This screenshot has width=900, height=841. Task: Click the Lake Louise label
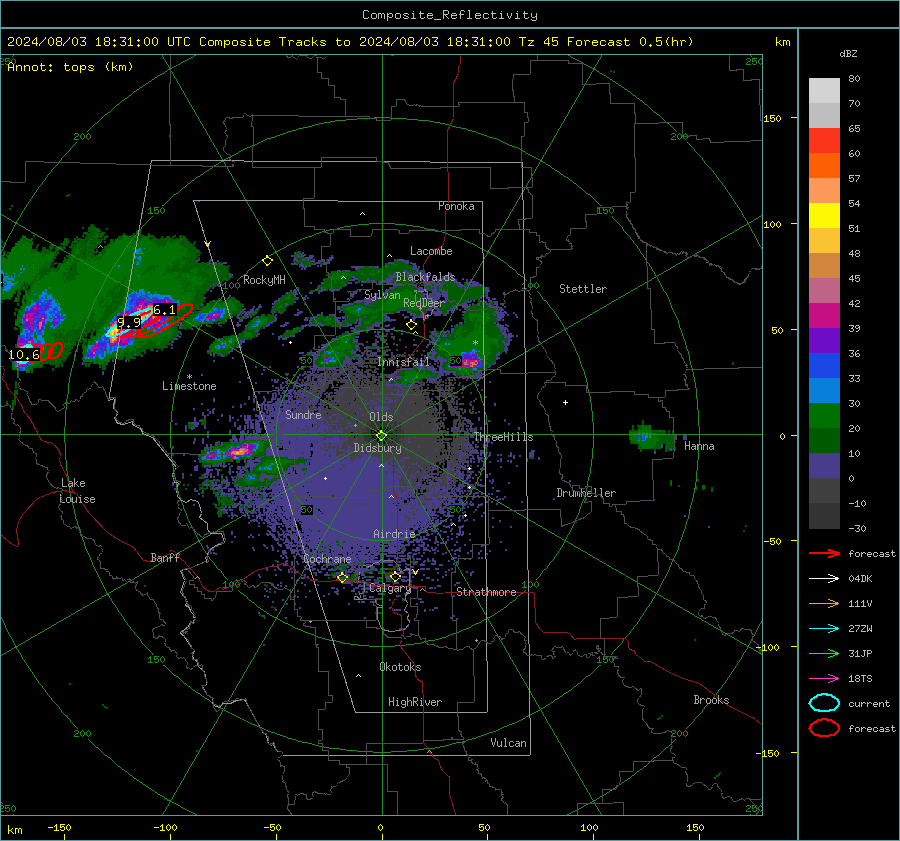[78, 491]
